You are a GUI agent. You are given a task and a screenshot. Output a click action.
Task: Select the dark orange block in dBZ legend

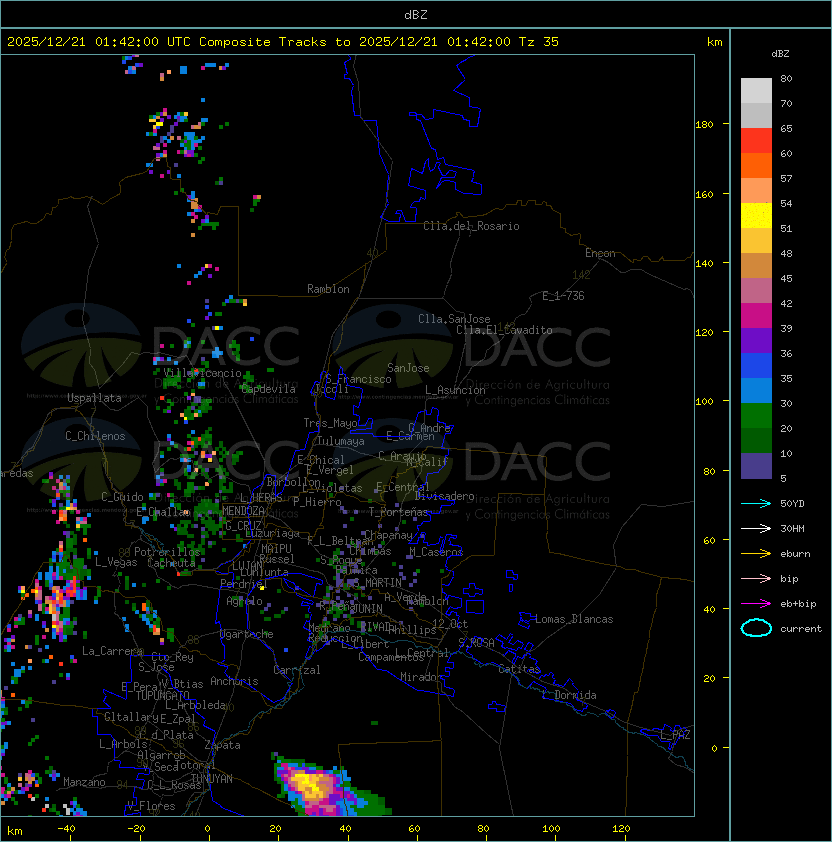point(756,165)
